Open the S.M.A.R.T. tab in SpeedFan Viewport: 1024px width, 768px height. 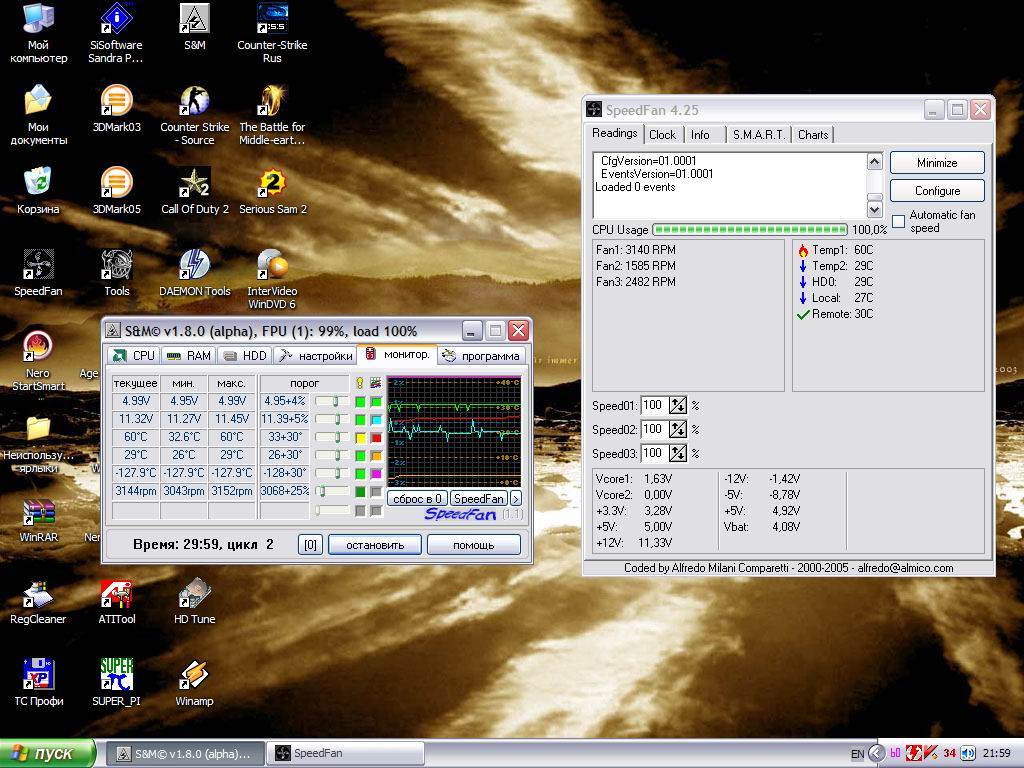click(759, 135)
